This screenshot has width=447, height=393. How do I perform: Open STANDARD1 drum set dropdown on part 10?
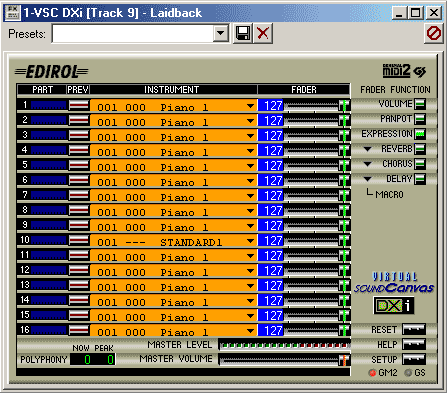point(250,241)
